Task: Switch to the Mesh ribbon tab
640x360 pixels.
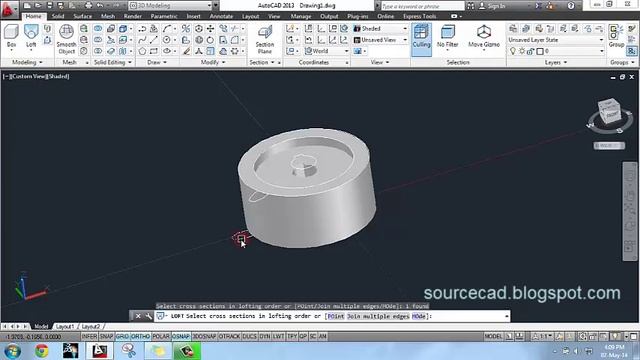Action: pos(108,16)
